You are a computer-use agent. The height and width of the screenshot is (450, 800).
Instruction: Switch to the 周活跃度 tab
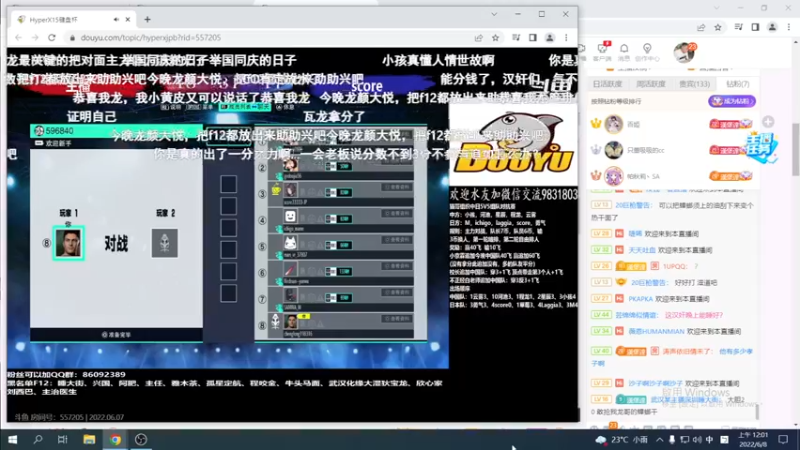tap(651, 84)
